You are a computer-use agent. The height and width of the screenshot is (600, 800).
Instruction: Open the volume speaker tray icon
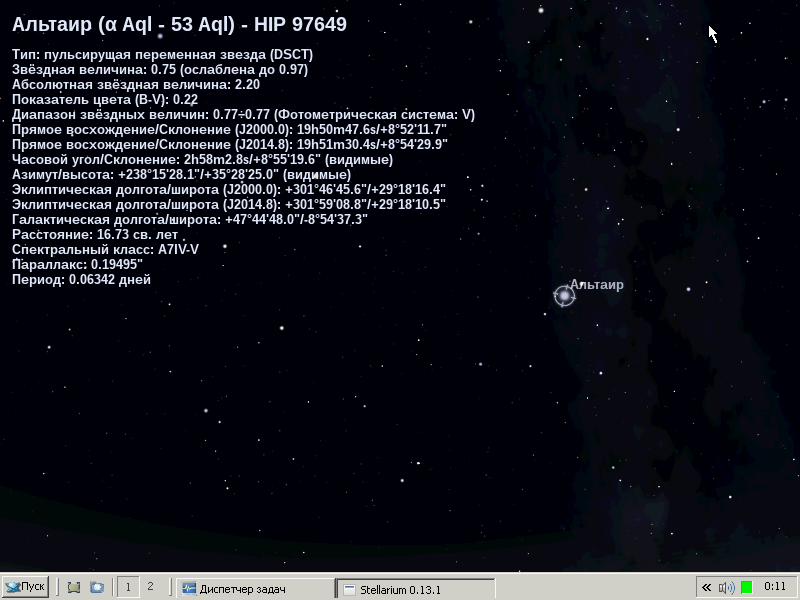(727, 588)
